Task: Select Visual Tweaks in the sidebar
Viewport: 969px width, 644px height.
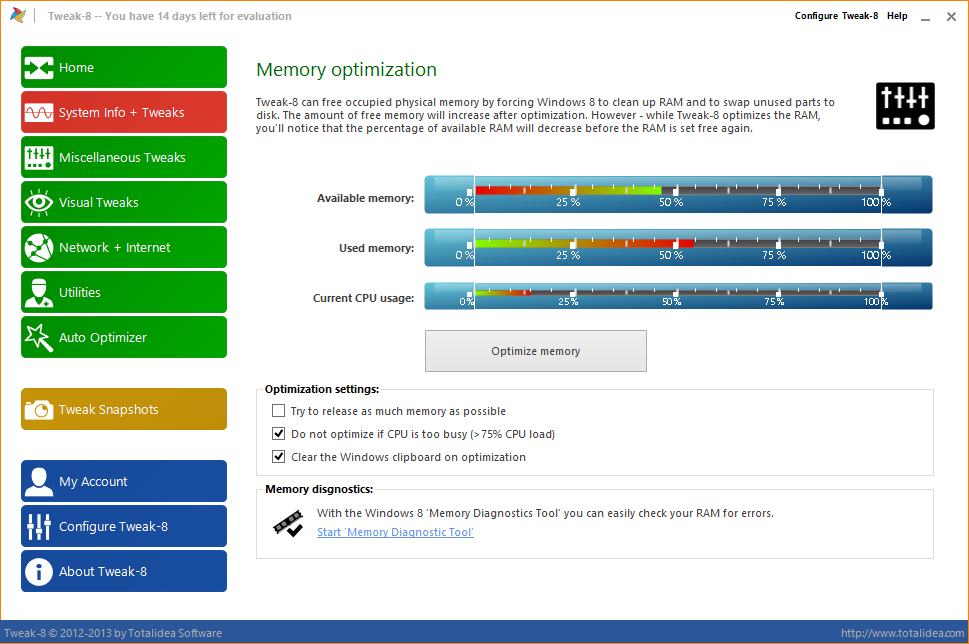Action: tap(124, 203)
